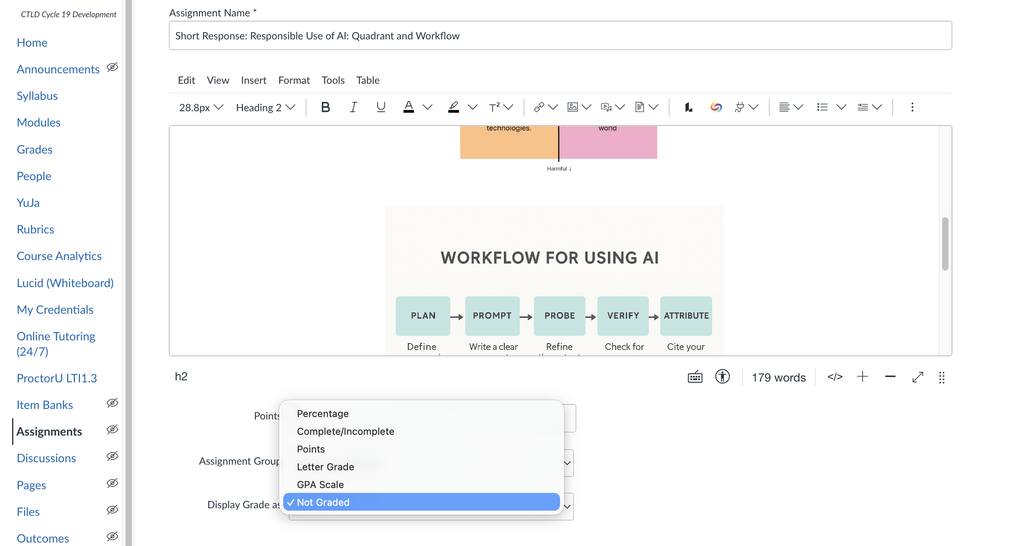
Task: Open the Format menu
Action: click(294, 80)
